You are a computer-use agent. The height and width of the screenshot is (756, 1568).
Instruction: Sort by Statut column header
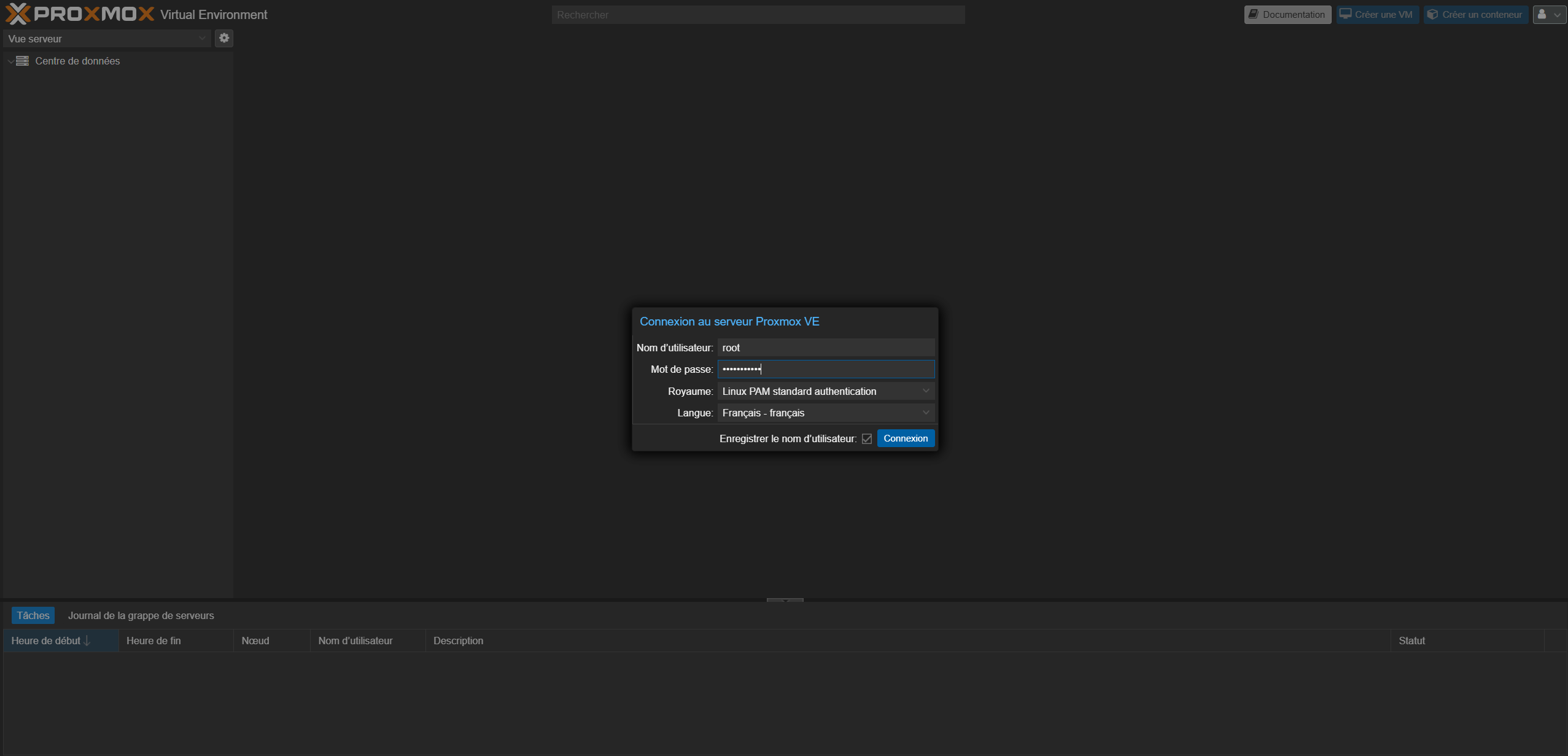1467,641
